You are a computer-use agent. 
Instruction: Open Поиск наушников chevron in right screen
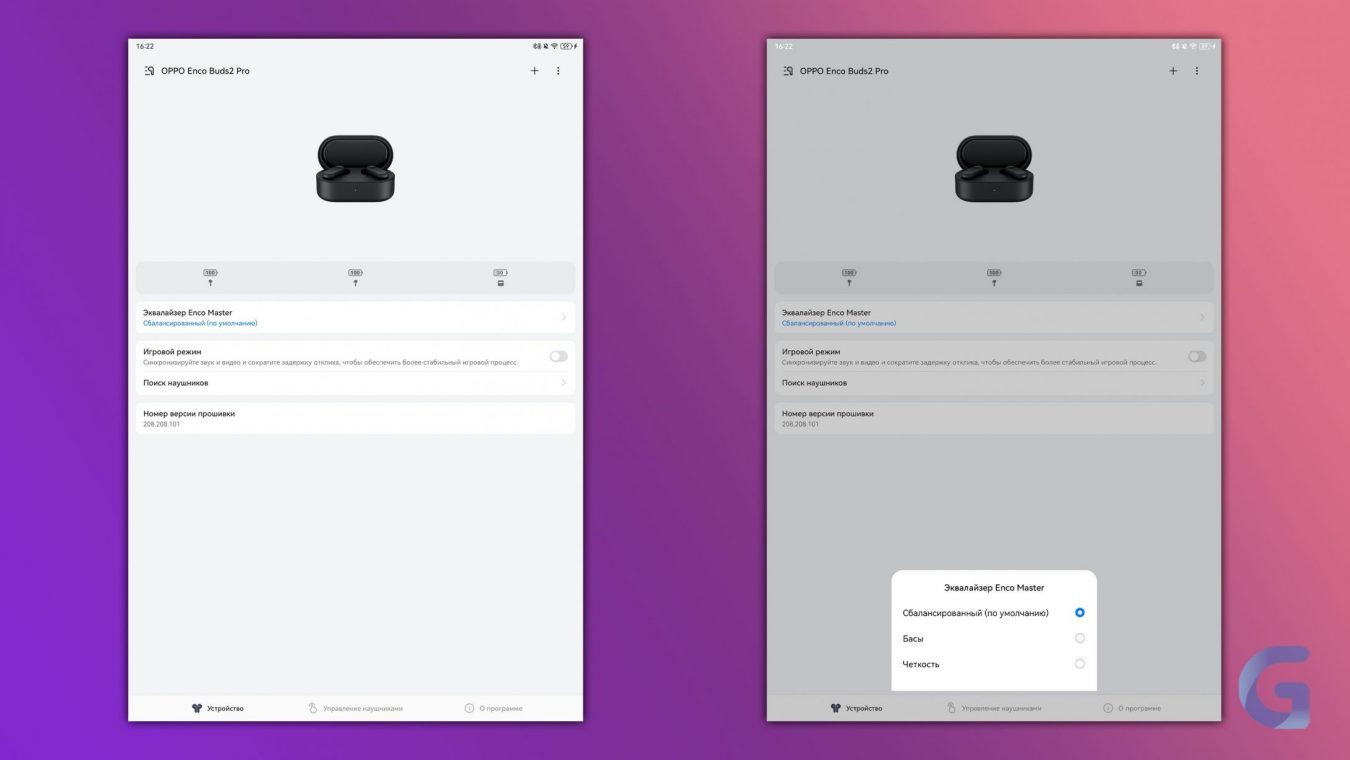pos(1202,383)
